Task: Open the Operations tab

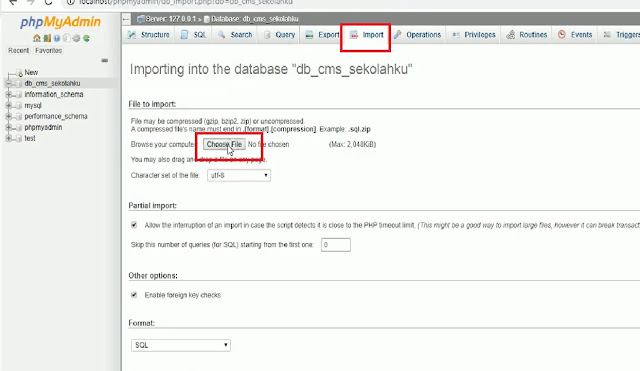Action: 418,35
